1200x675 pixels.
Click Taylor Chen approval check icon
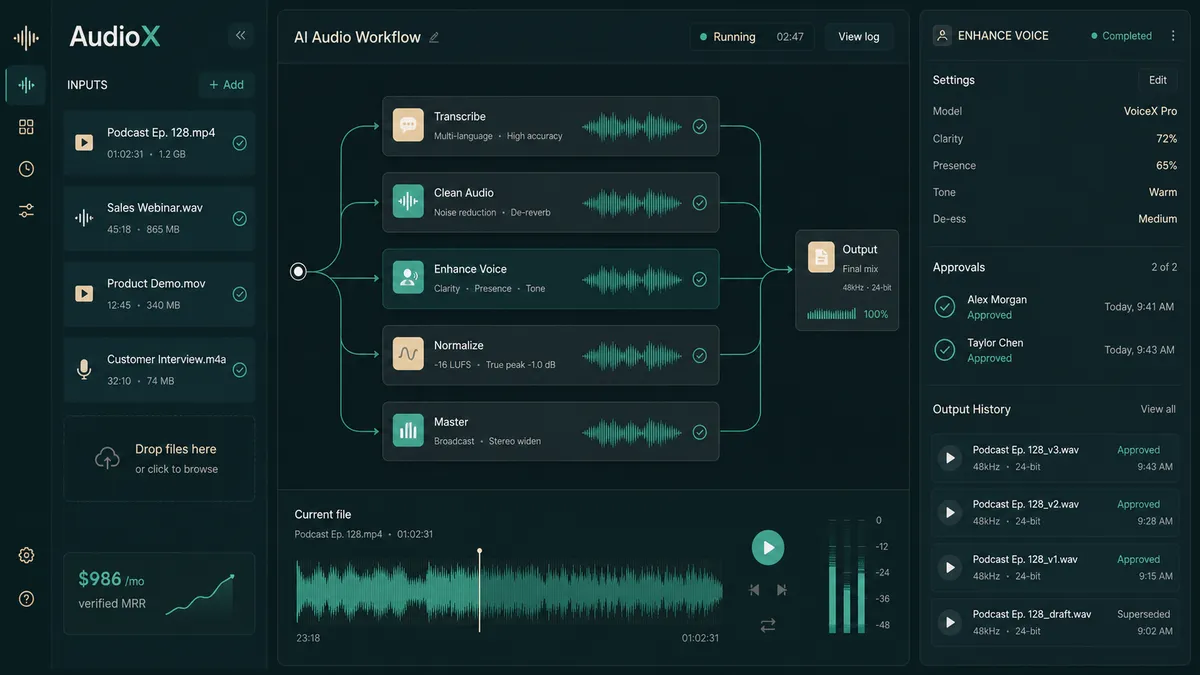point(945,350)
